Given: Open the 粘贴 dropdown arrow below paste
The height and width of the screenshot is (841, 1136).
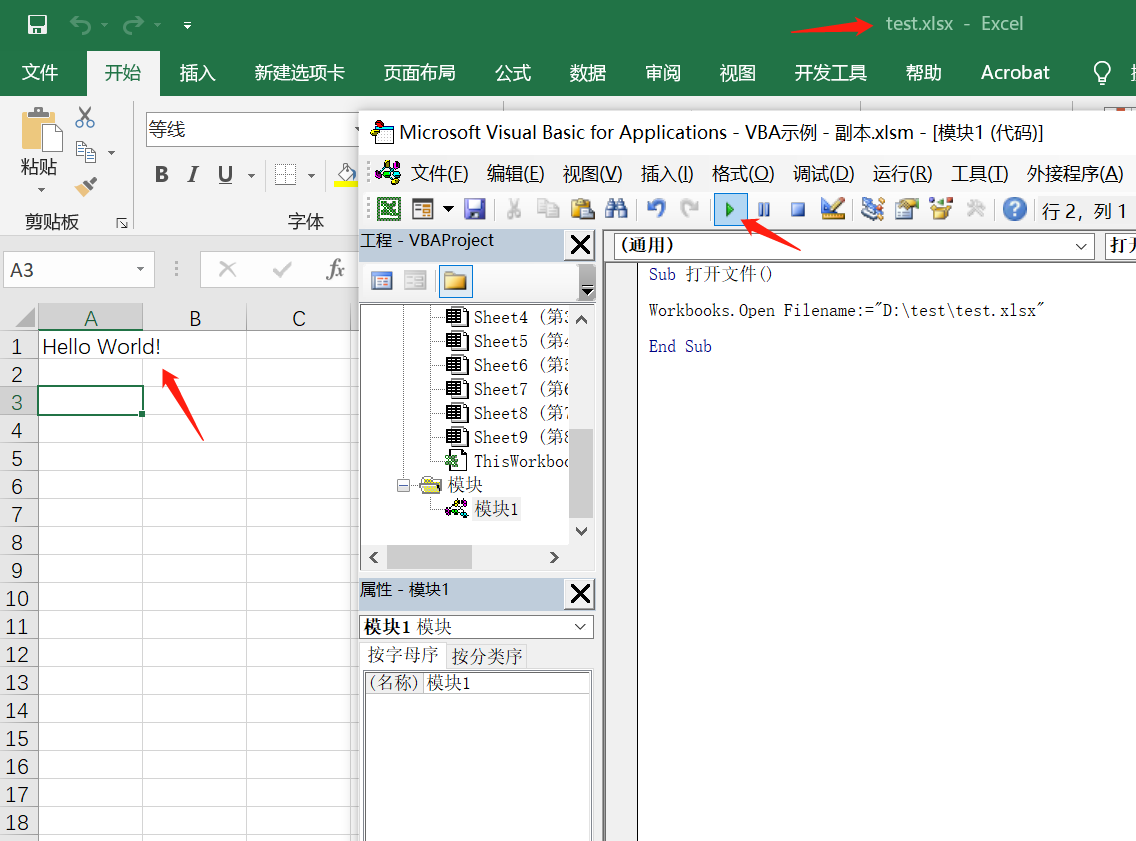Looking at the screenshot, I should point(41,190).
